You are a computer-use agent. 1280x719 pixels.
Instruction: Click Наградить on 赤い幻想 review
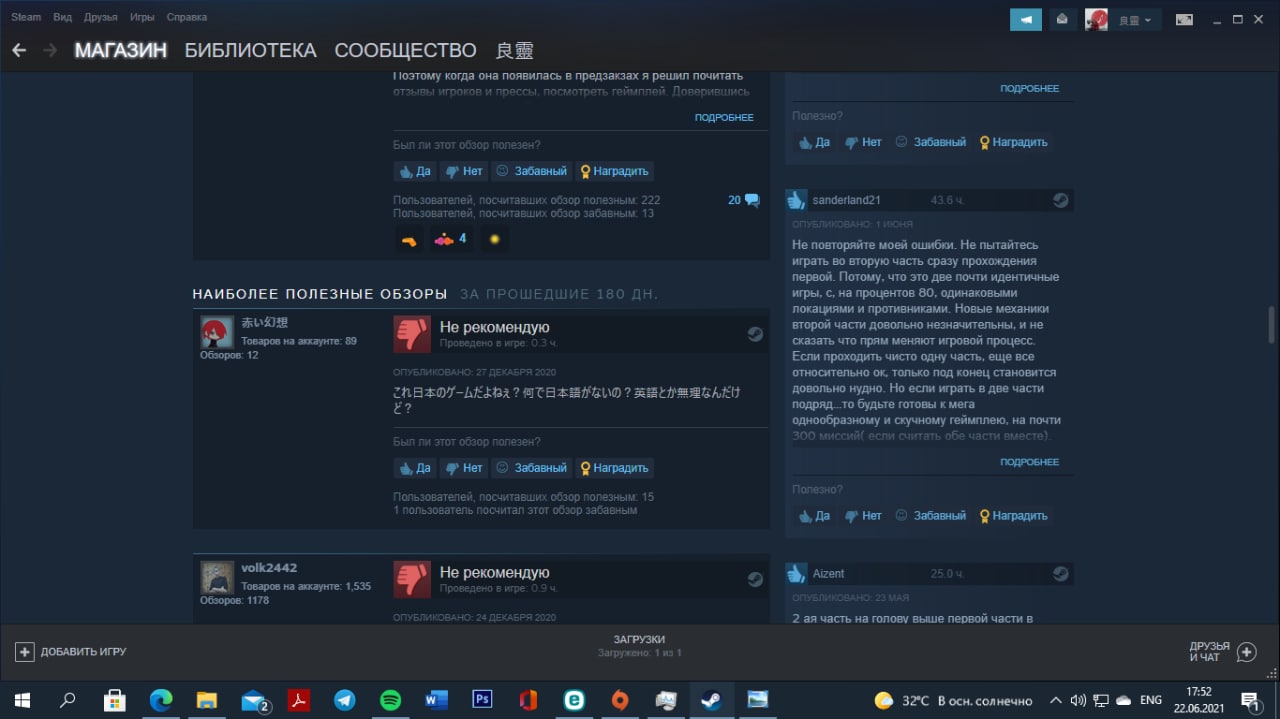click(615, 468)
